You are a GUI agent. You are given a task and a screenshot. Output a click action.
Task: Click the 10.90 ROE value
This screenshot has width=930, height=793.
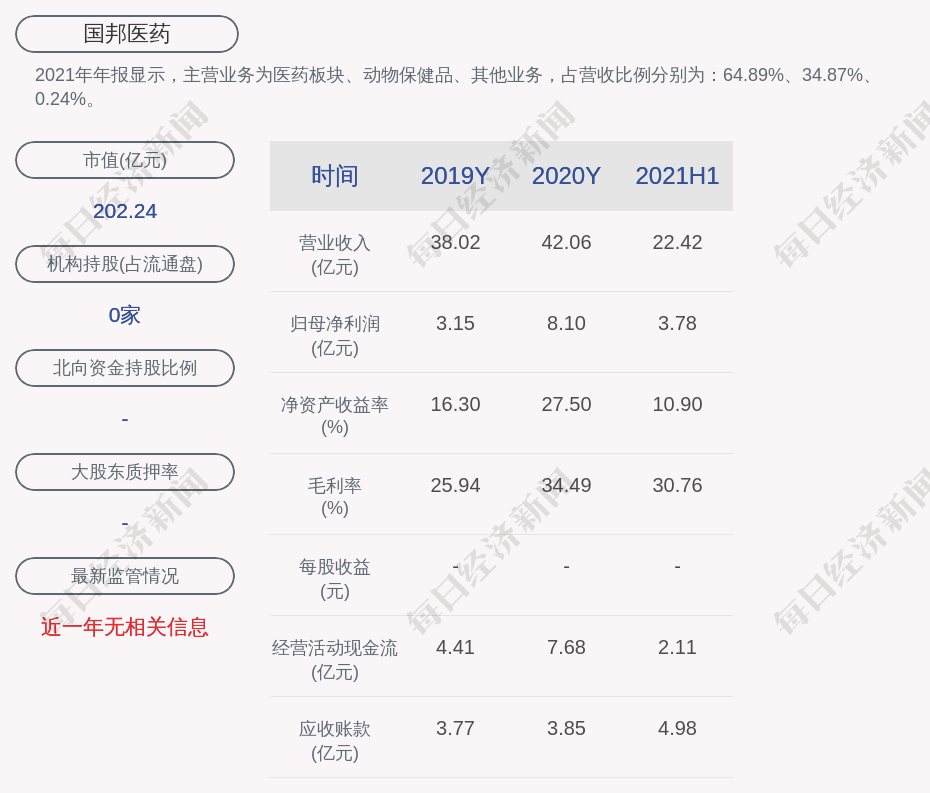[677, 405]
